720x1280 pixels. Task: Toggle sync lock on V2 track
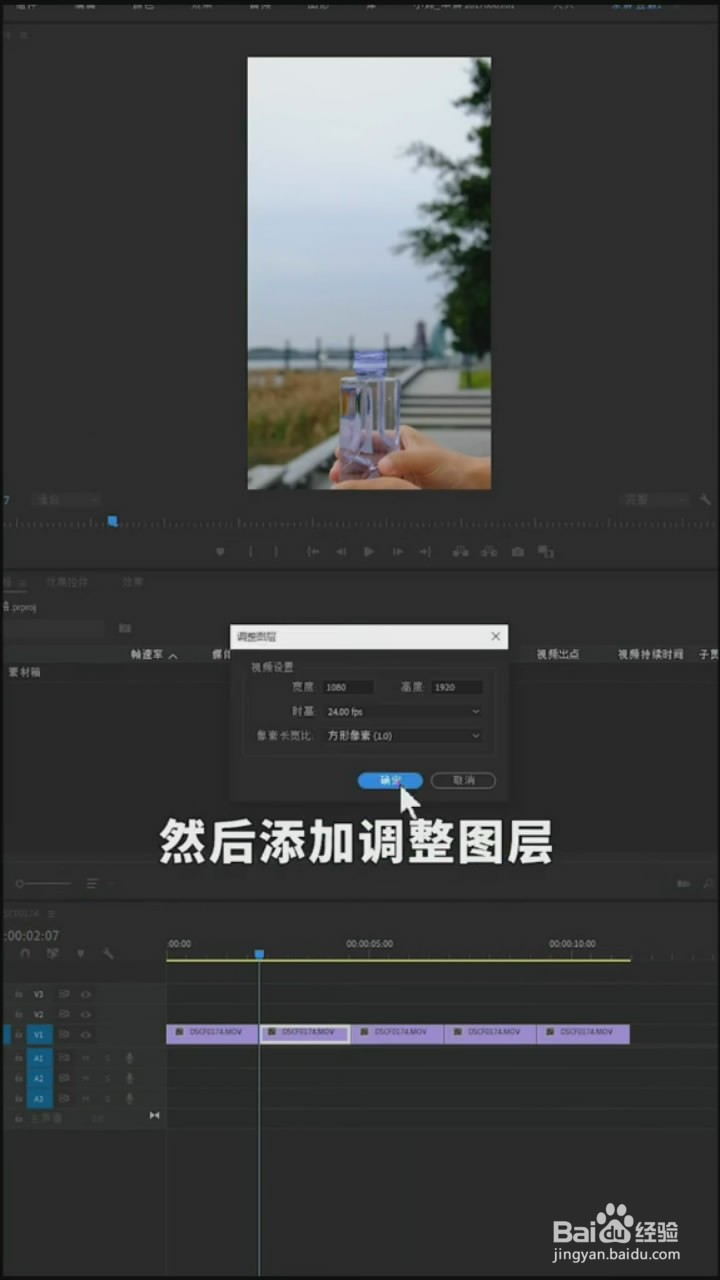[x=64, y=1014]
